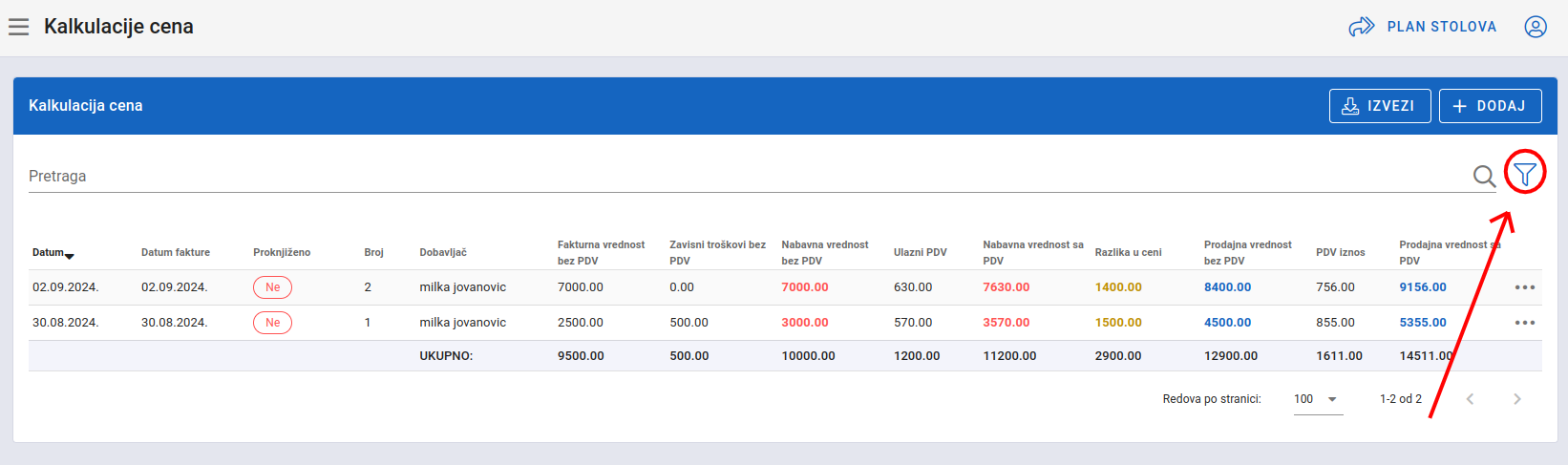
Task: Open more options for 30.08.2024 row
Action: tap(1525, 323)
